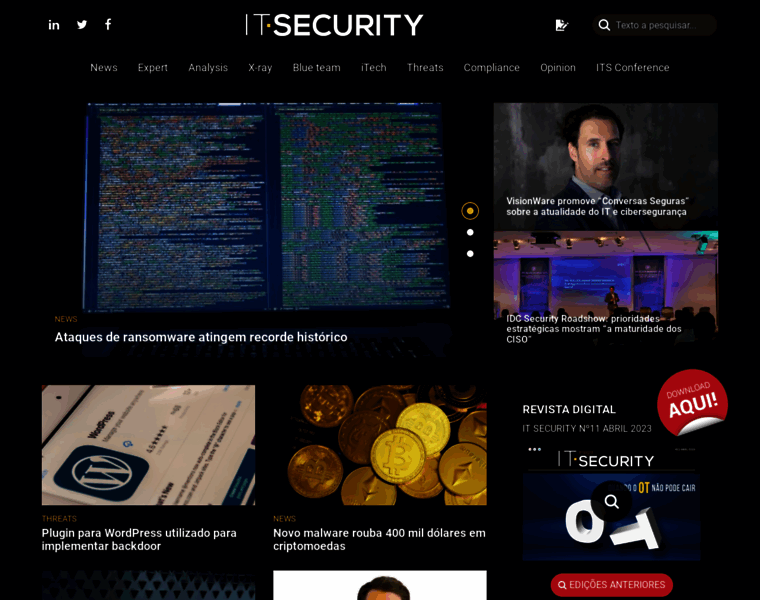Click 'IT SECURITY Nº11 ABRIL 2023' text

click(x=587, y=428)
